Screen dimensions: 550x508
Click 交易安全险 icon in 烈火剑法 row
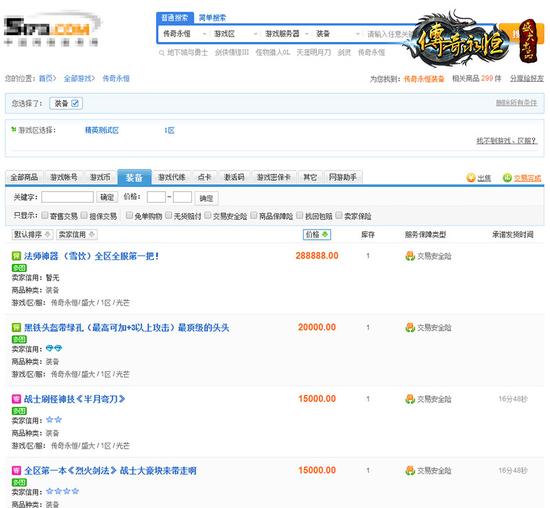tap(410, 470)
